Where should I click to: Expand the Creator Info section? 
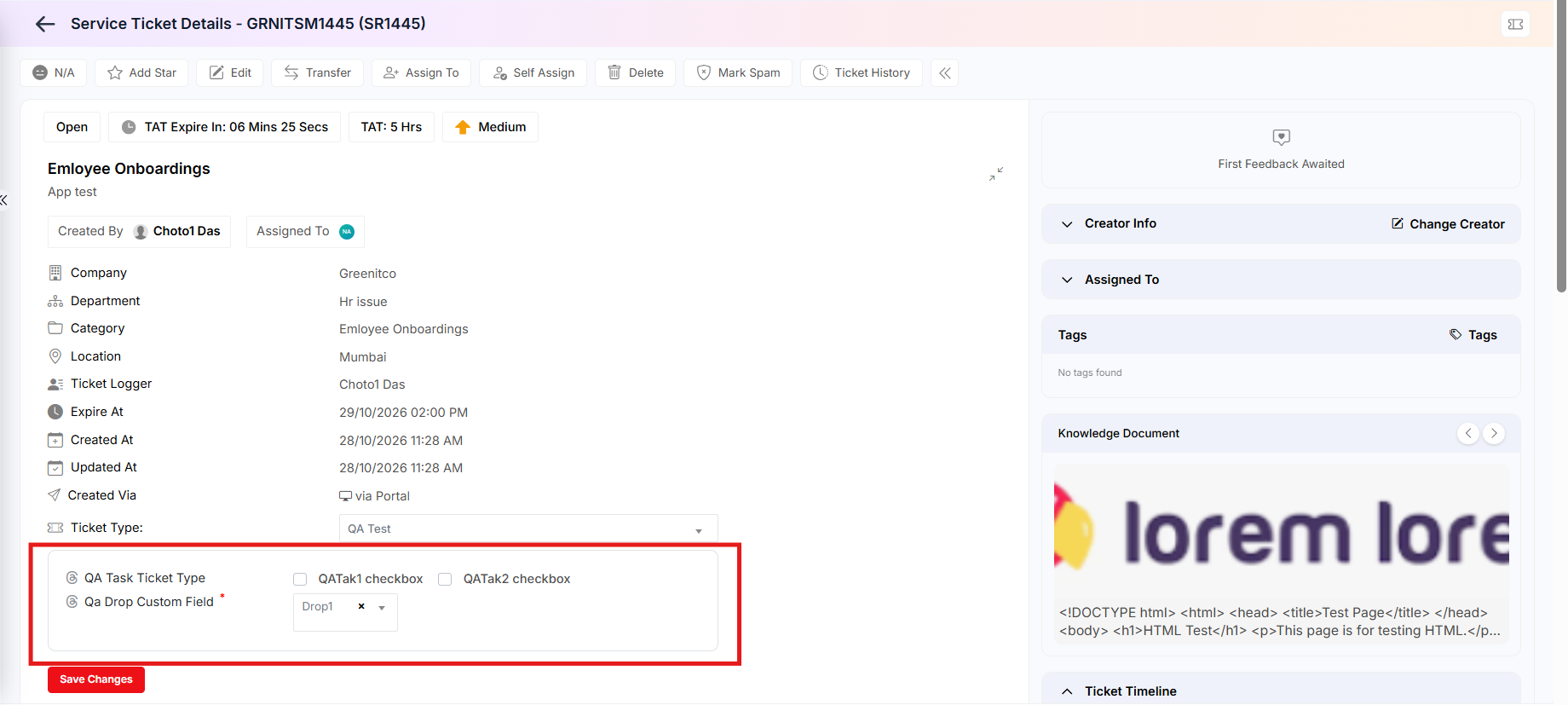pyautogui.click(x=1067, y=224)
